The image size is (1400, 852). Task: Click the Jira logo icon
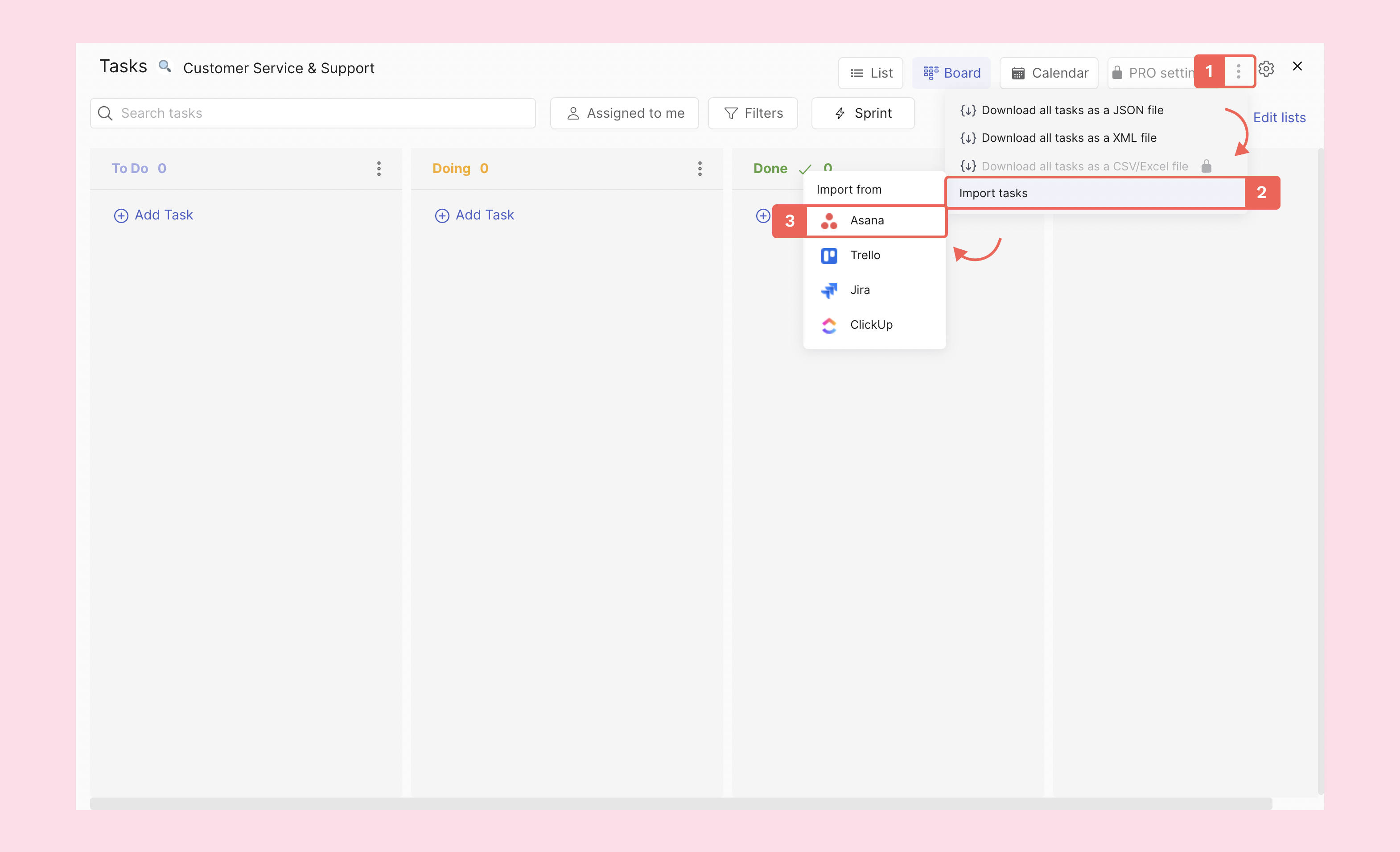[829, 290]
